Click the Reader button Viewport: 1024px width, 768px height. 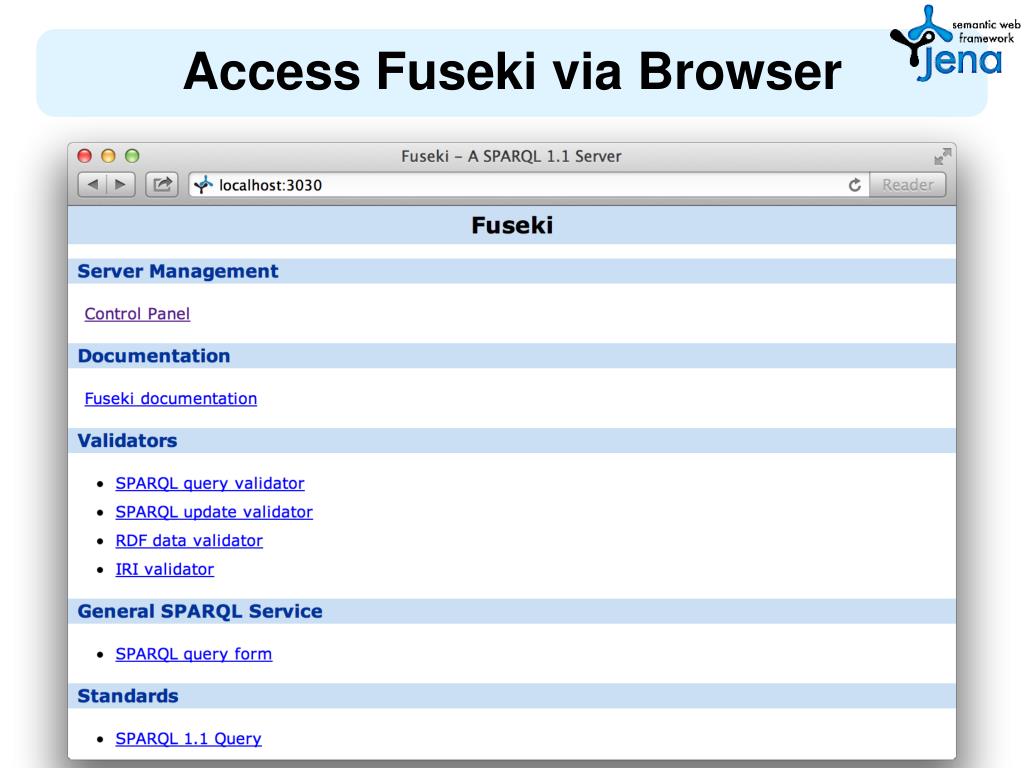click(908, 185)
